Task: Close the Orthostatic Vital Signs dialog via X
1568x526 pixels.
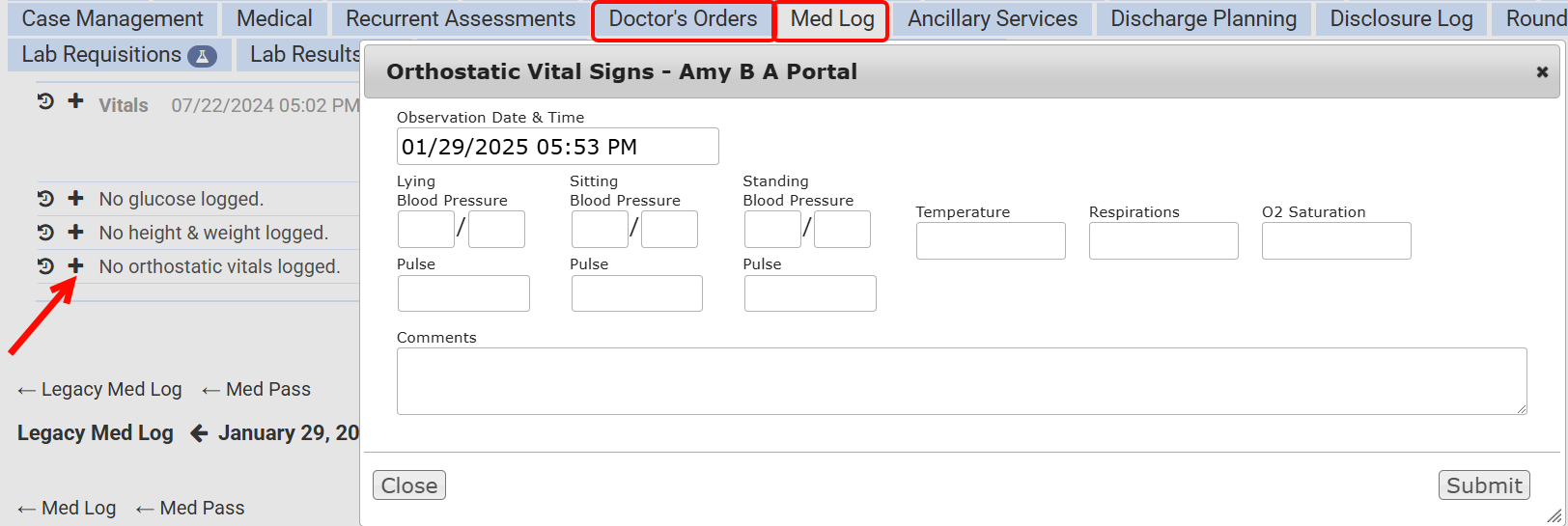Action: click(x=1542, y=72)
